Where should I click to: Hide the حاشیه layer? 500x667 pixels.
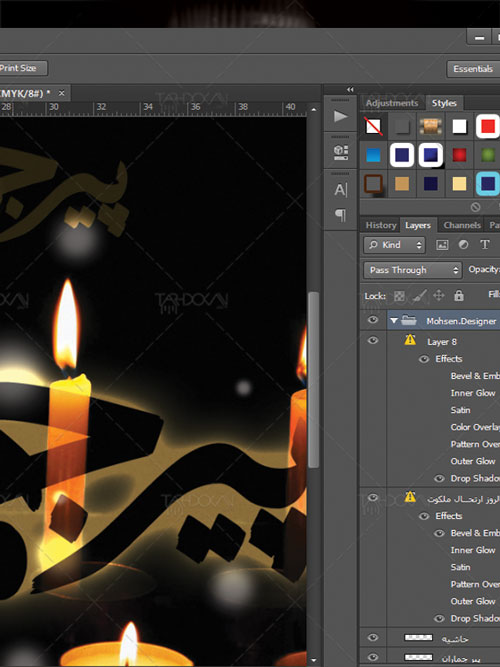click(373, 637)
